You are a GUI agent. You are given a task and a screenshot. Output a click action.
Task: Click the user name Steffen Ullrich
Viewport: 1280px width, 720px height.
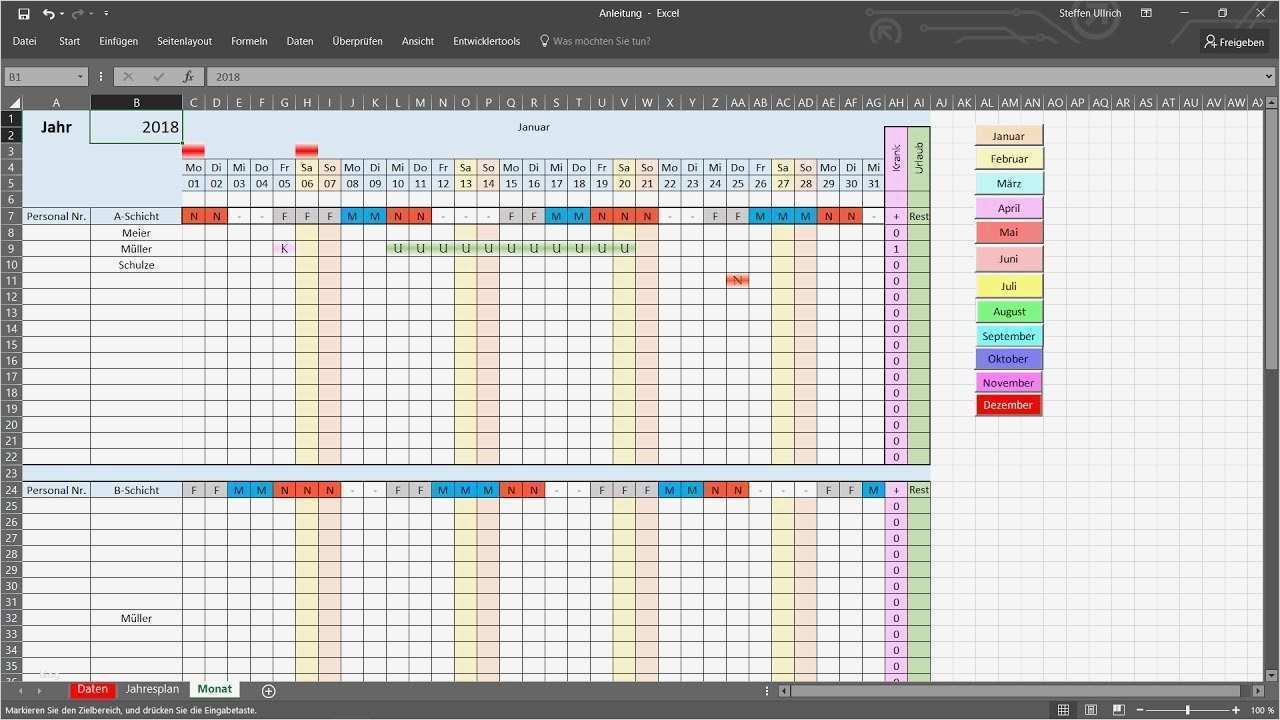[1092, 13]
